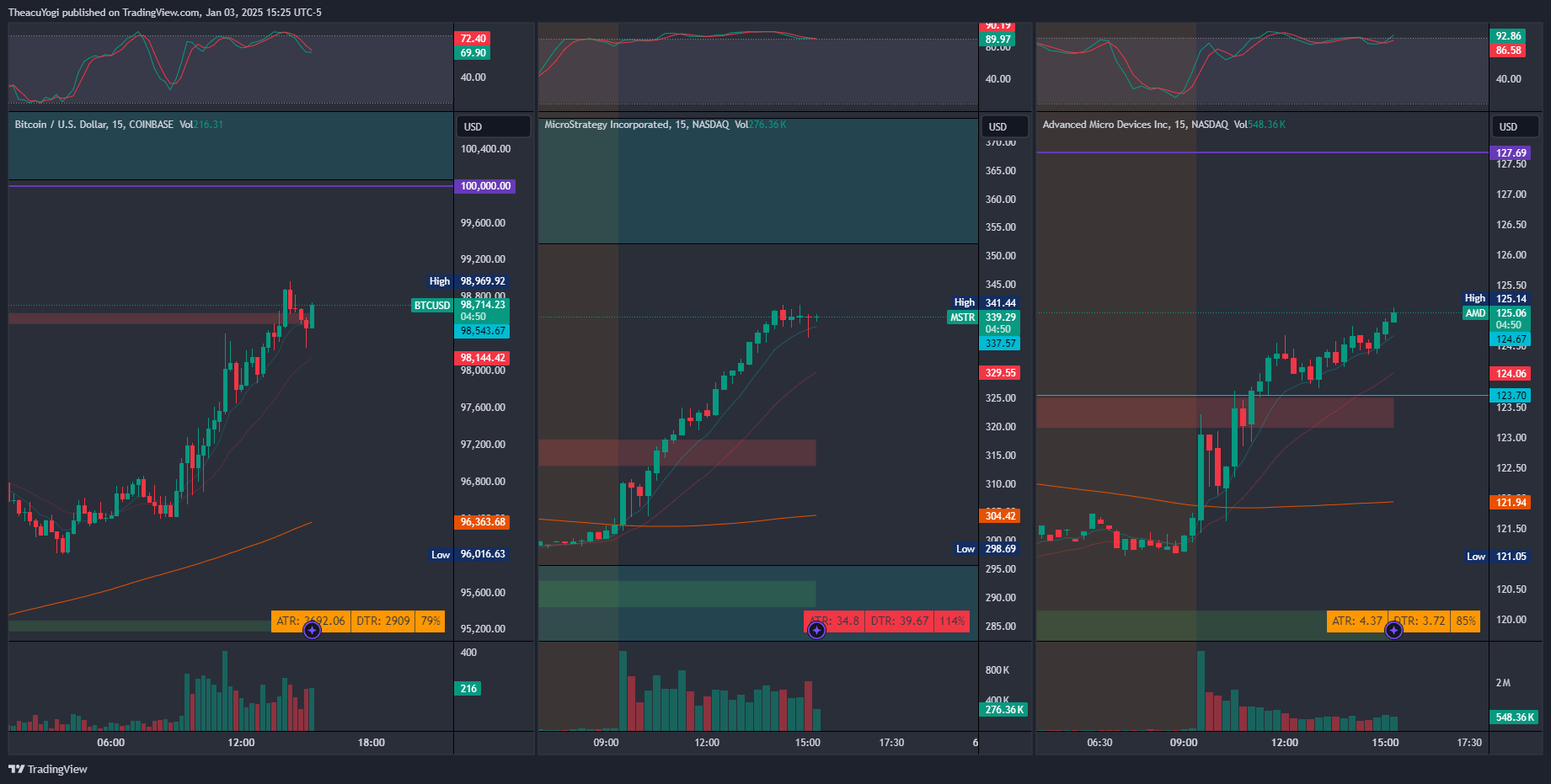Click the red 86.58 oscillator value
This screenshot has width=1551, height=784.
coord(1508,51)
